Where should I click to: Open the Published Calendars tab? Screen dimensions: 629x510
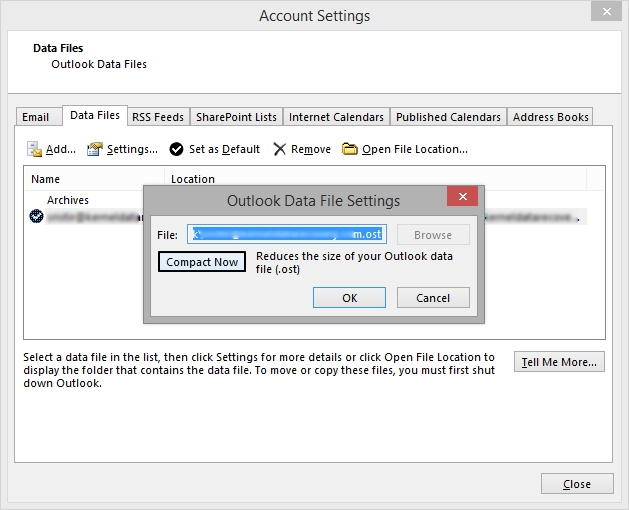click(448, 117)
